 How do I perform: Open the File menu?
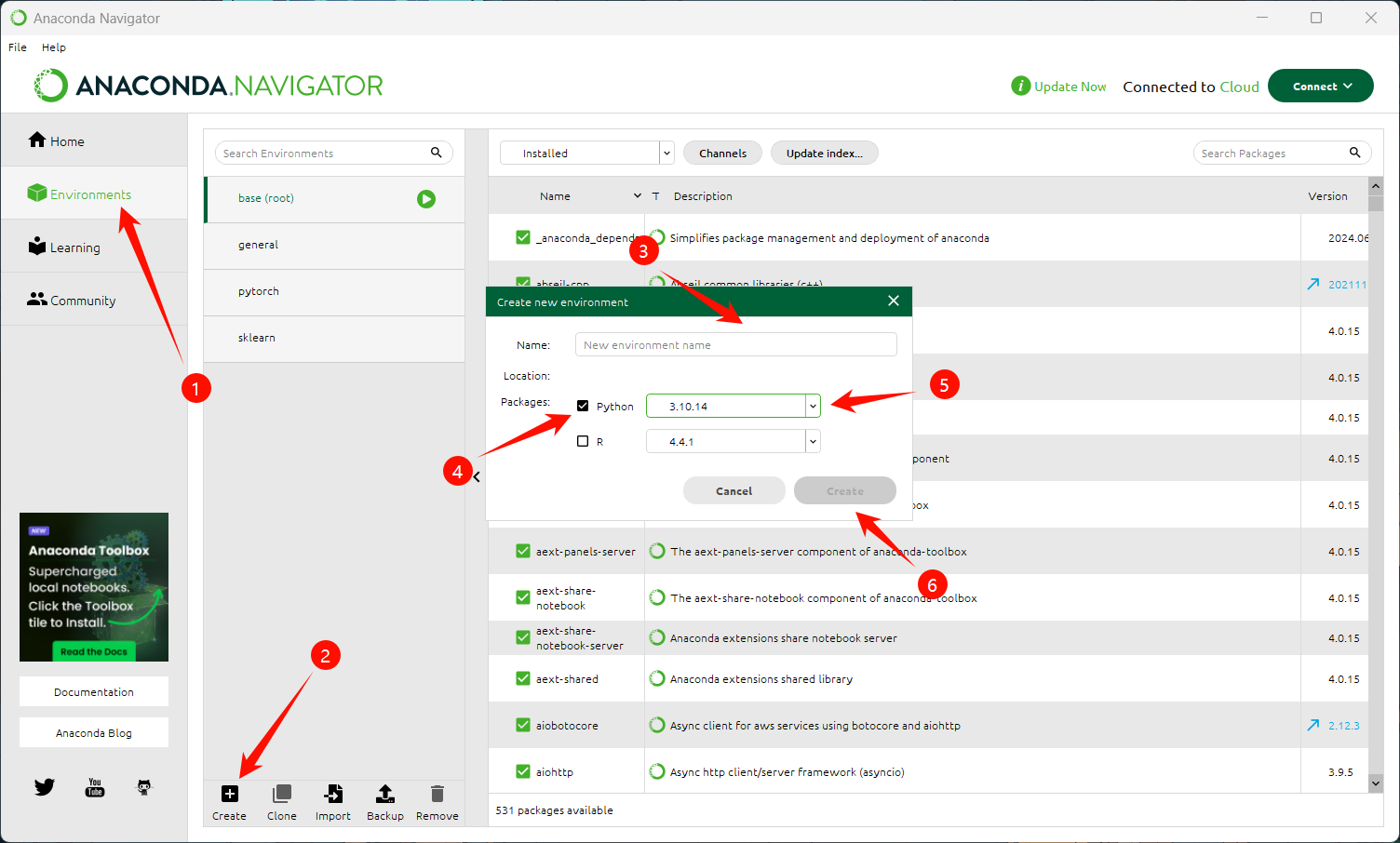(x=18, y=47)
